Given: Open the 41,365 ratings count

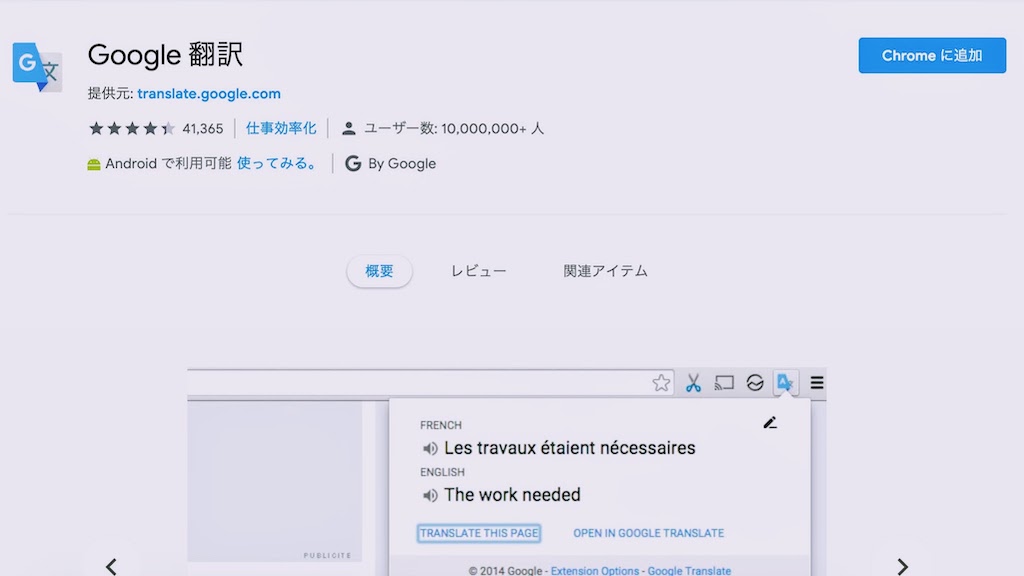Looking at the screenshot, I should coord(202,129).
